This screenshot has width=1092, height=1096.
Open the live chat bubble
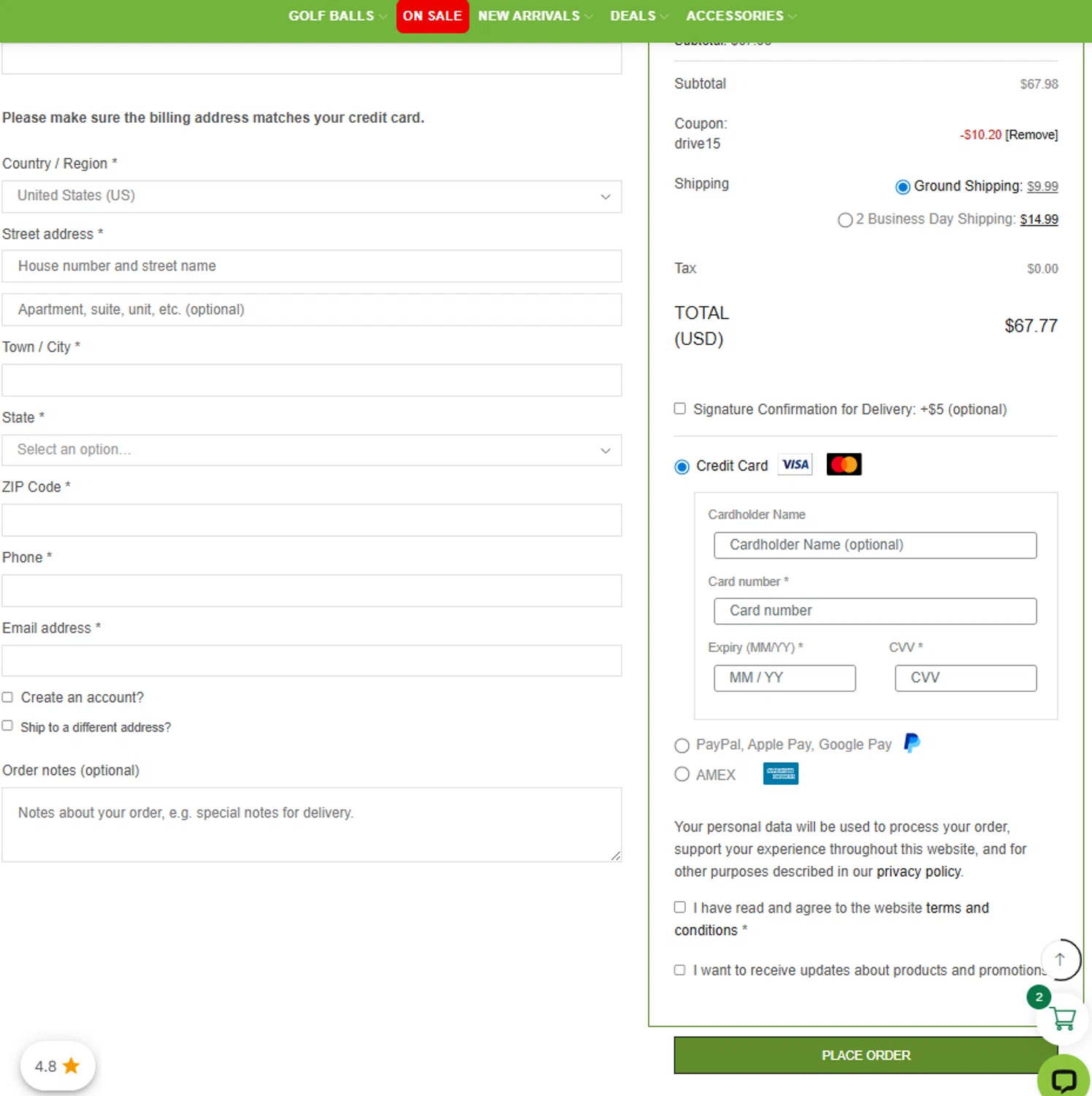[1064, 1080]
